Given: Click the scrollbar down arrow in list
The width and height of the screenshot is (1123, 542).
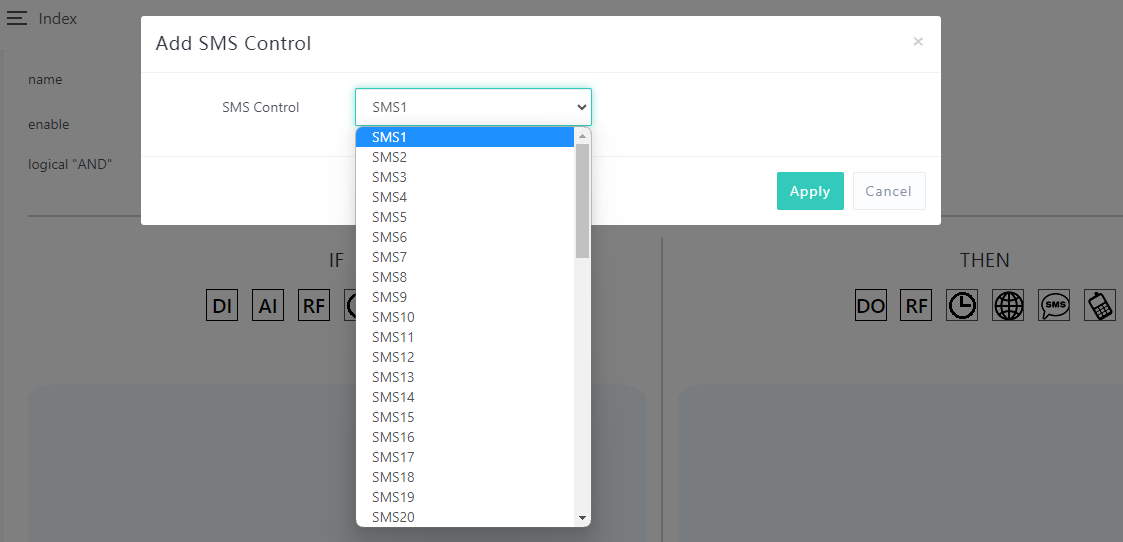Looking at the screenshot, I should pyautogui.click(x=582, y=517).
